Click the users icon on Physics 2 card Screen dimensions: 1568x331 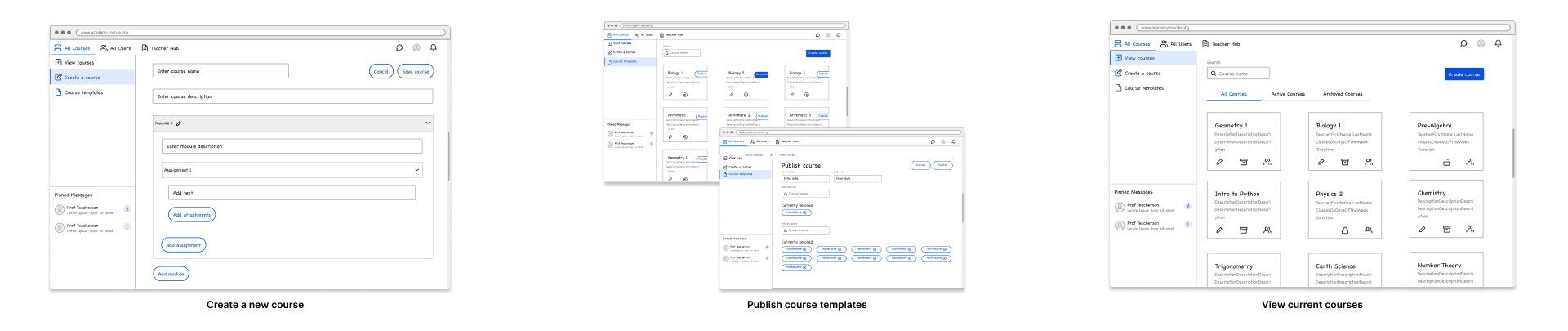pos(1369,230)
